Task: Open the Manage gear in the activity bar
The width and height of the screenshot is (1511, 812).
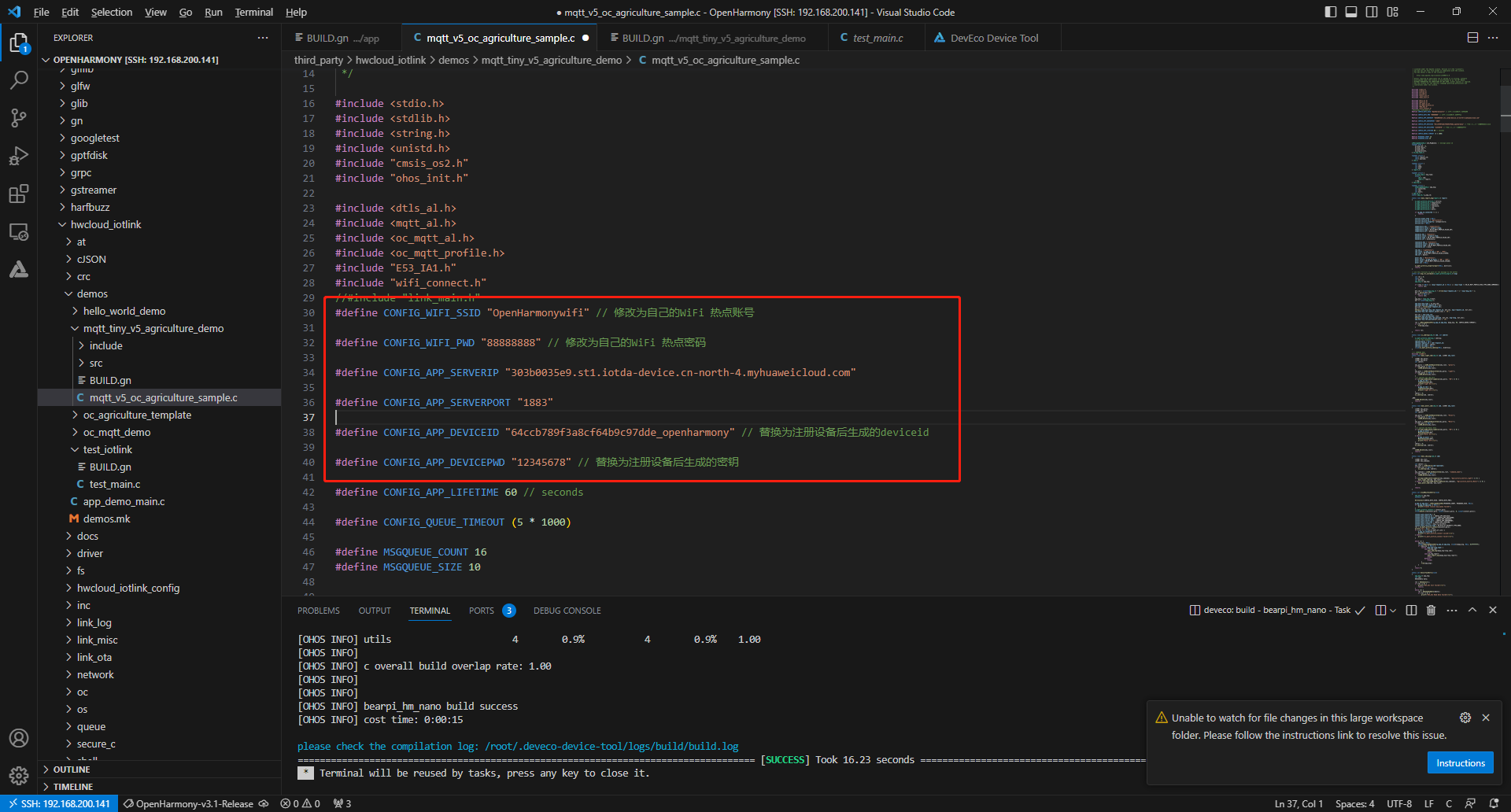Action: tap(19, 776)
